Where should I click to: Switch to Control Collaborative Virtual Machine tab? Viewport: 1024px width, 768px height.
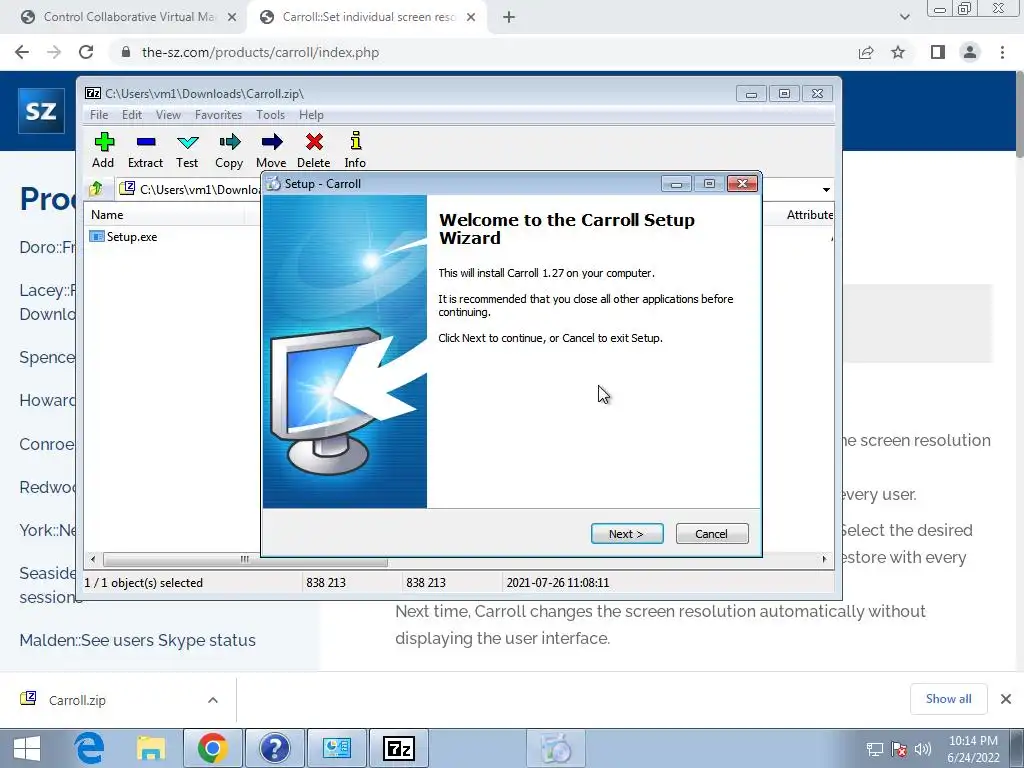[x=129, y=17]
